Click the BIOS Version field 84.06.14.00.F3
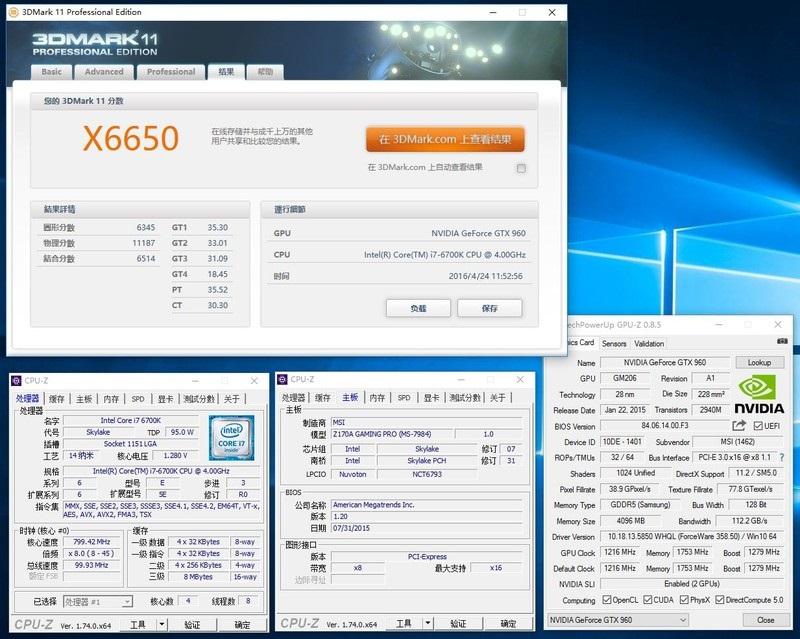The image size is (800, 639). click(x=665, y=426)
